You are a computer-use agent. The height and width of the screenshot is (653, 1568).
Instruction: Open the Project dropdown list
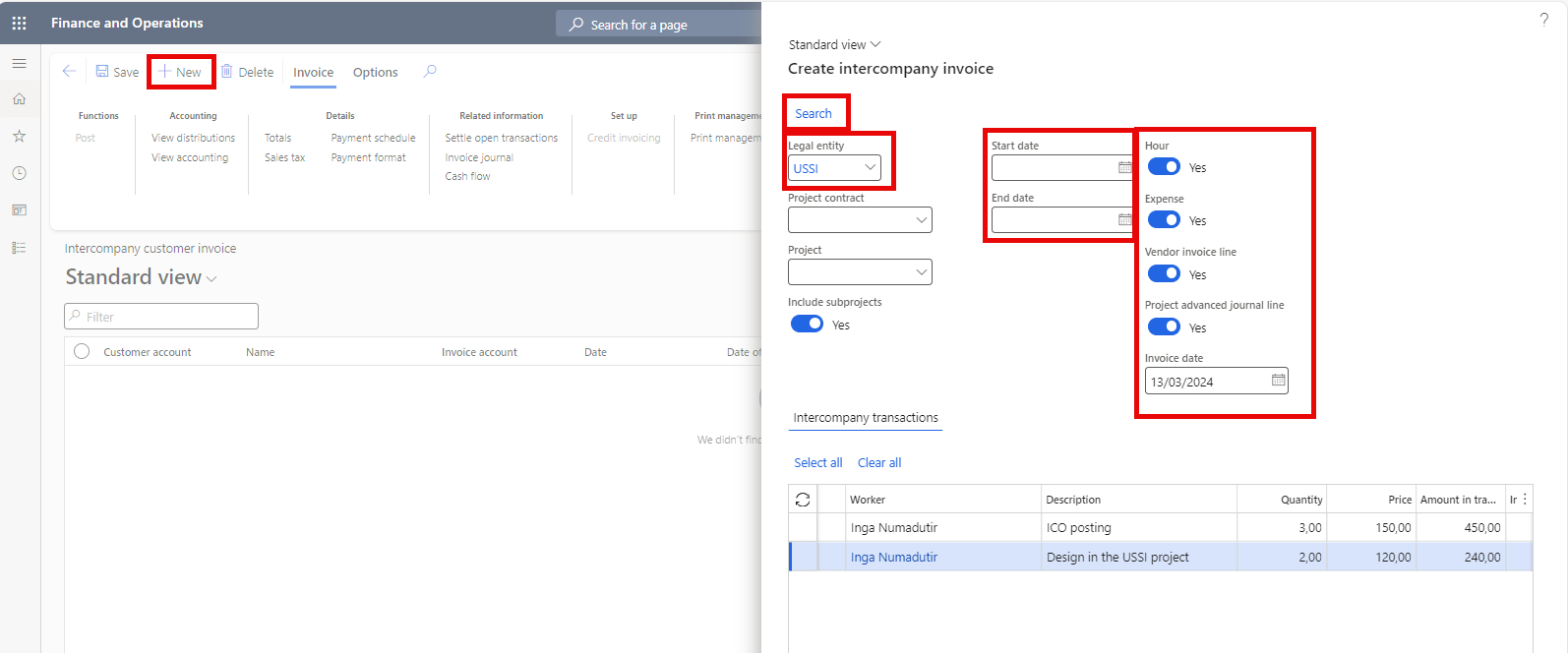click(x=921, y=272)
